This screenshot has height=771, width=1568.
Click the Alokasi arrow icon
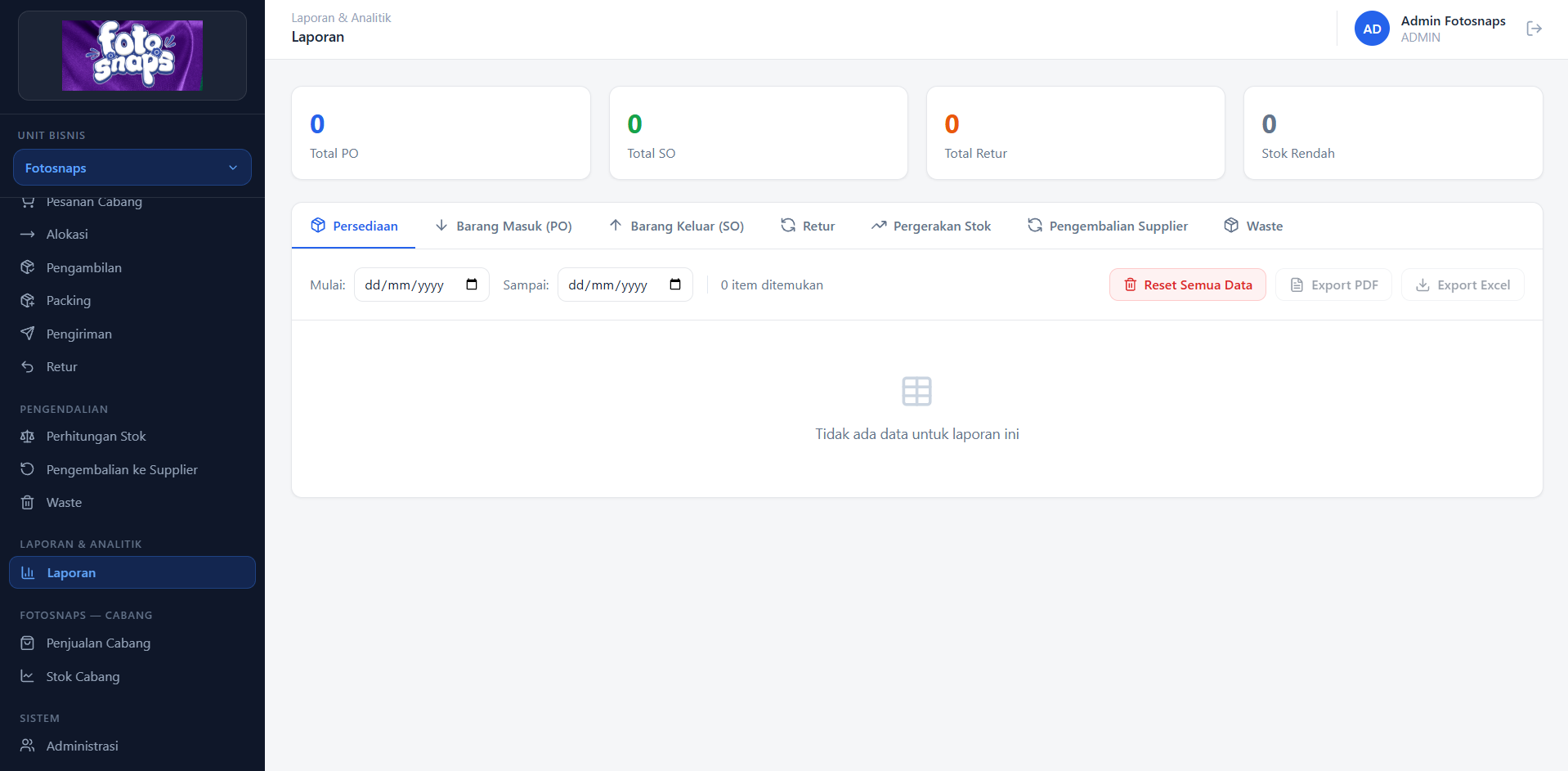point(28,235)
